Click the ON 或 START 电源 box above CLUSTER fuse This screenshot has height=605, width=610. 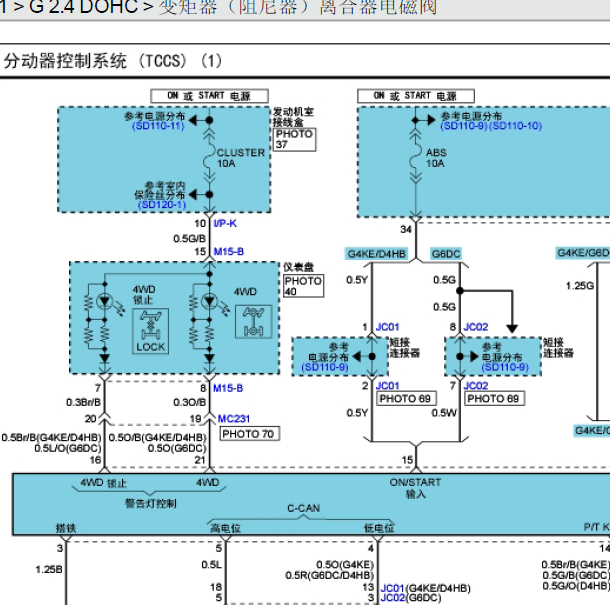pos(209,96)
